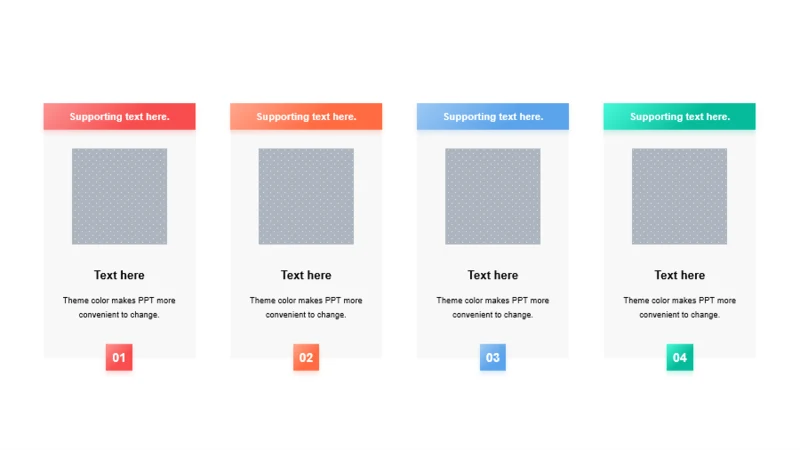Select the orange Supporting text here banner

(306, 116)
